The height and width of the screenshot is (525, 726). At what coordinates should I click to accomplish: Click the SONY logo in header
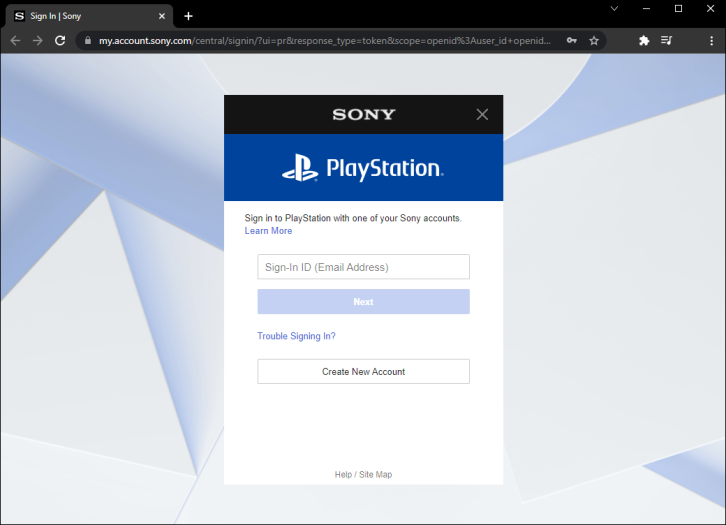tap(364, 114)
